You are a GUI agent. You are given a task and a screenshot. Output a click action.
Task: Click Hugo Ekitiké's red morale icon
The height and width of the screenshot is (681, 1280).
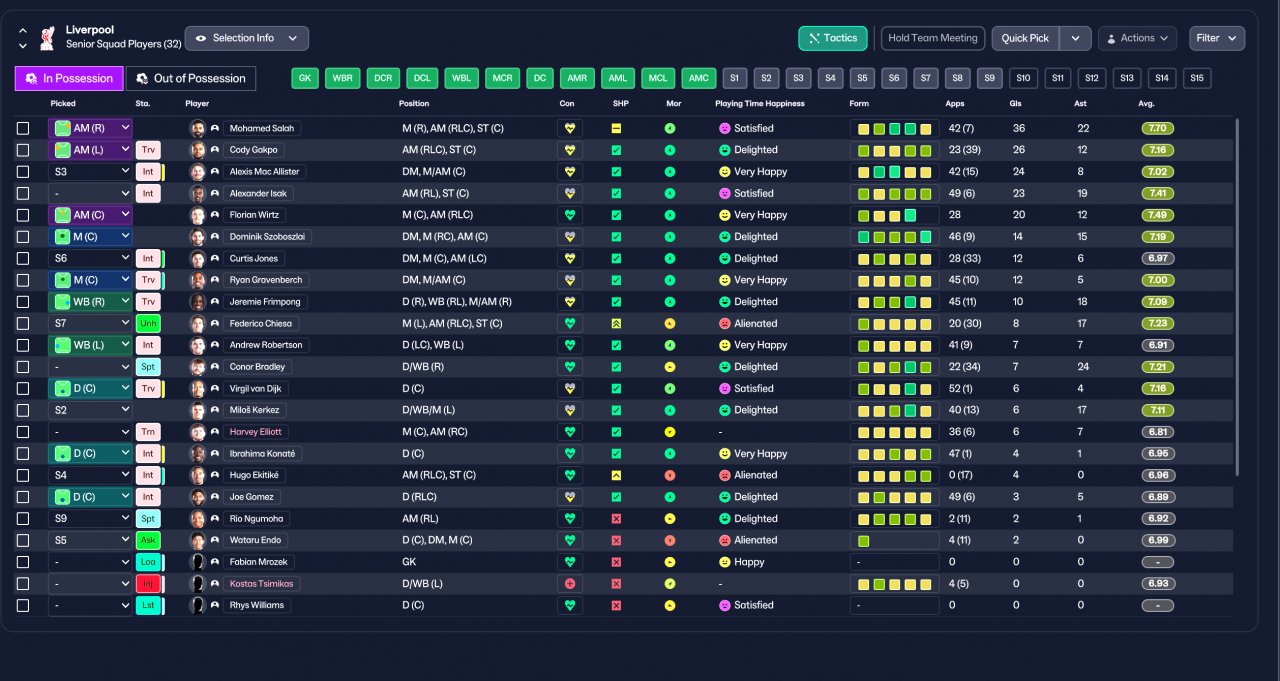pos(670,475)
